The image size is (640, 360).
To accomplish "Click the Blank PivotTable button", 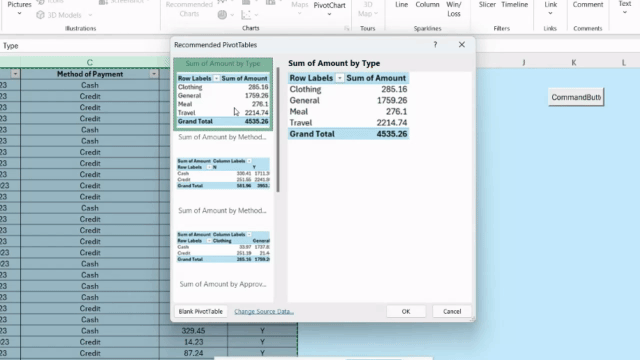I will click(x=200, y=311).
